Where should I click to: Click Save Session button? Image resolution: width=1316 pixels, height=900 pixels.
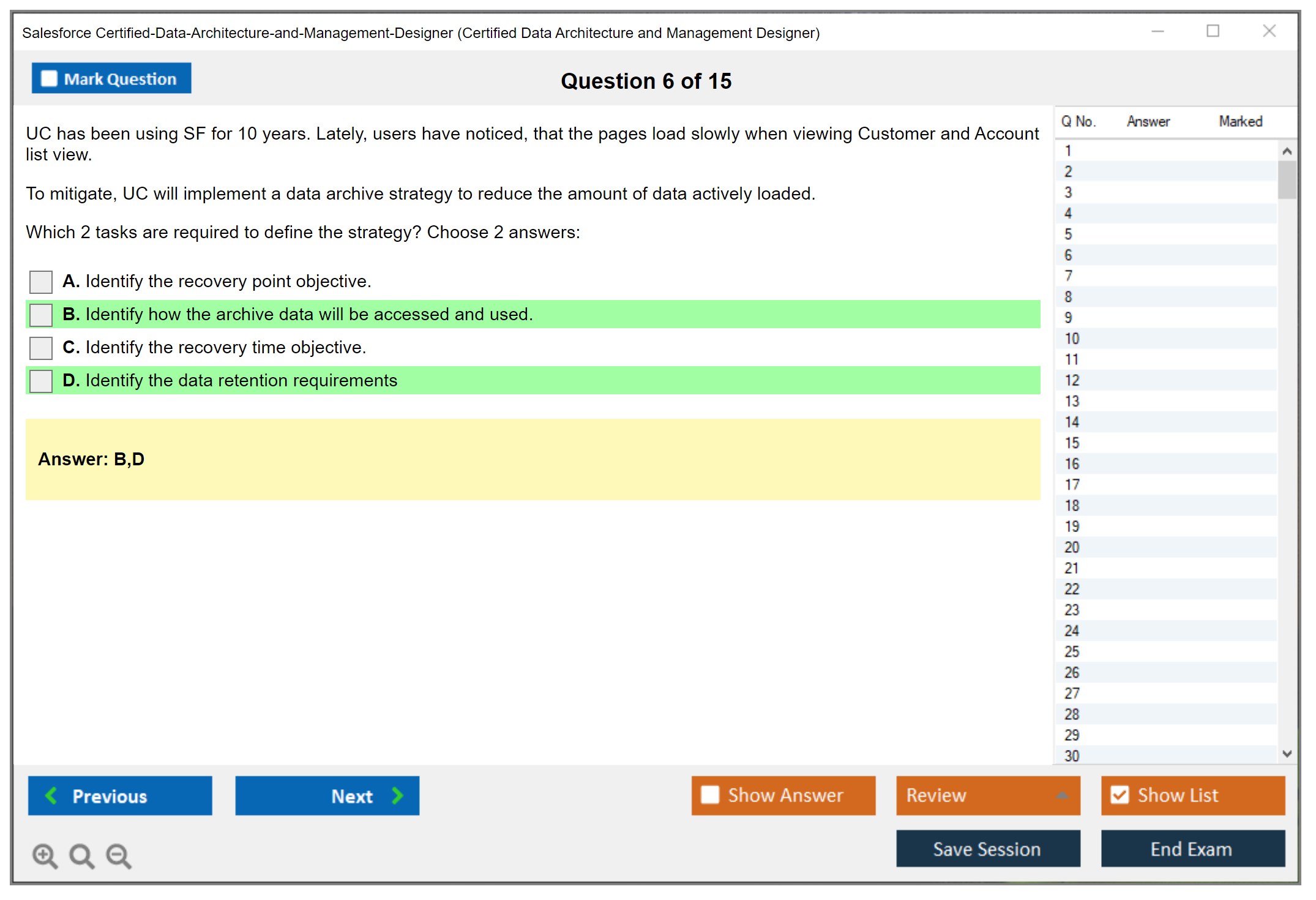(987, 849)
